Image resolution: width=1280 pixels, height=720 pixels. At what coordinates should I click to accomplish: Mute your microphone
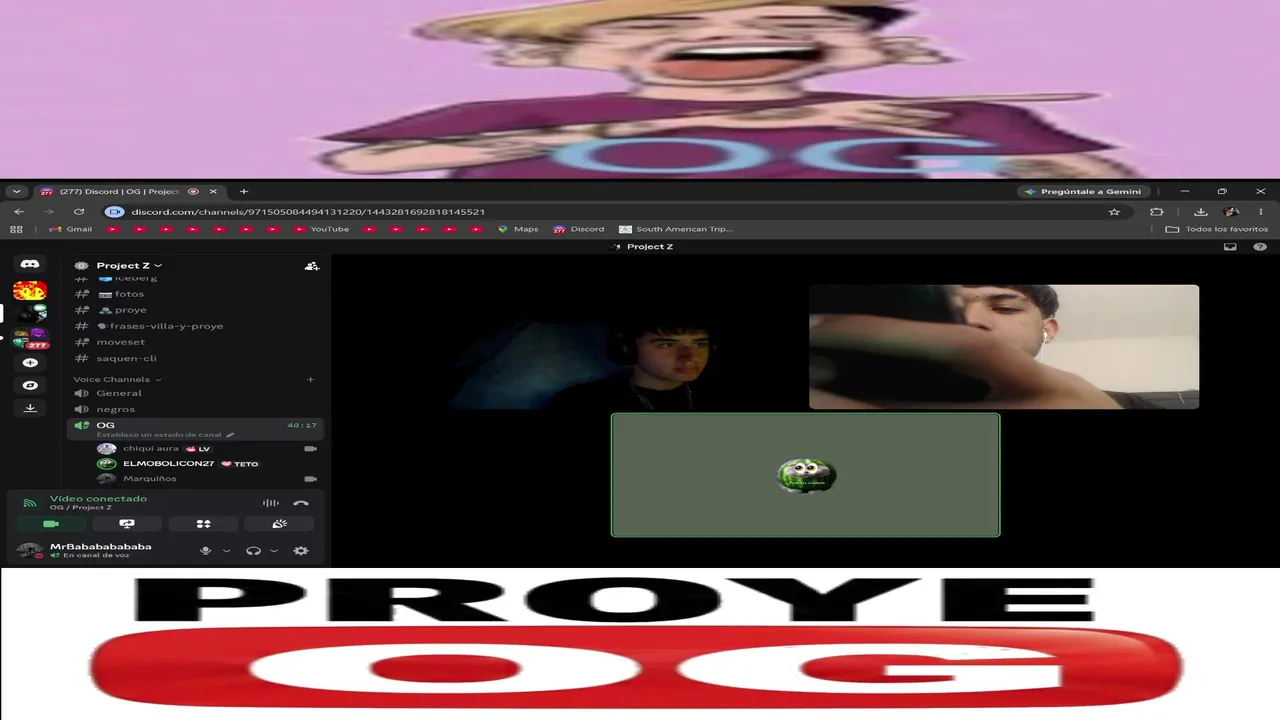coord(206,550)
